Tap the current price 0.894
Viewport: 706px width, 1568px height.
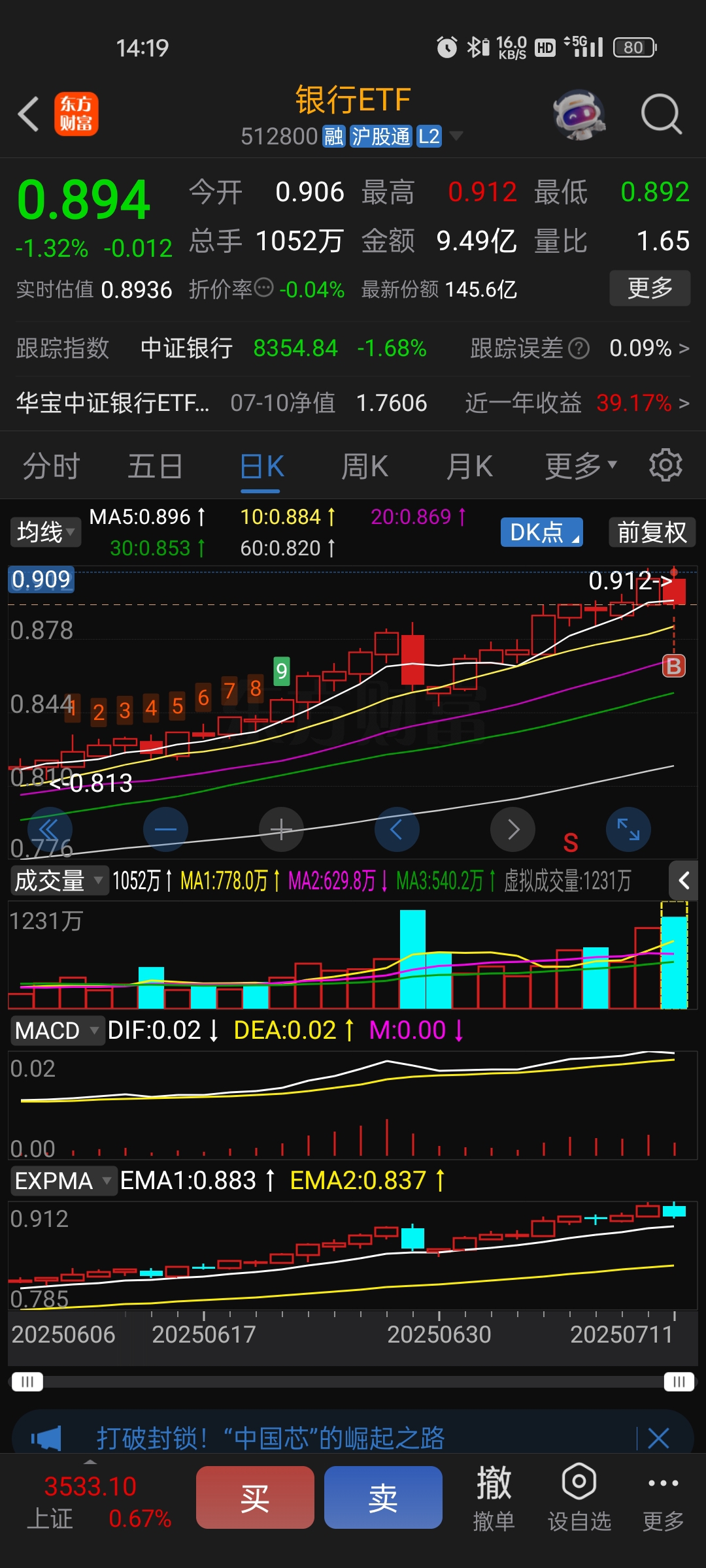click(x=84, y=199)
